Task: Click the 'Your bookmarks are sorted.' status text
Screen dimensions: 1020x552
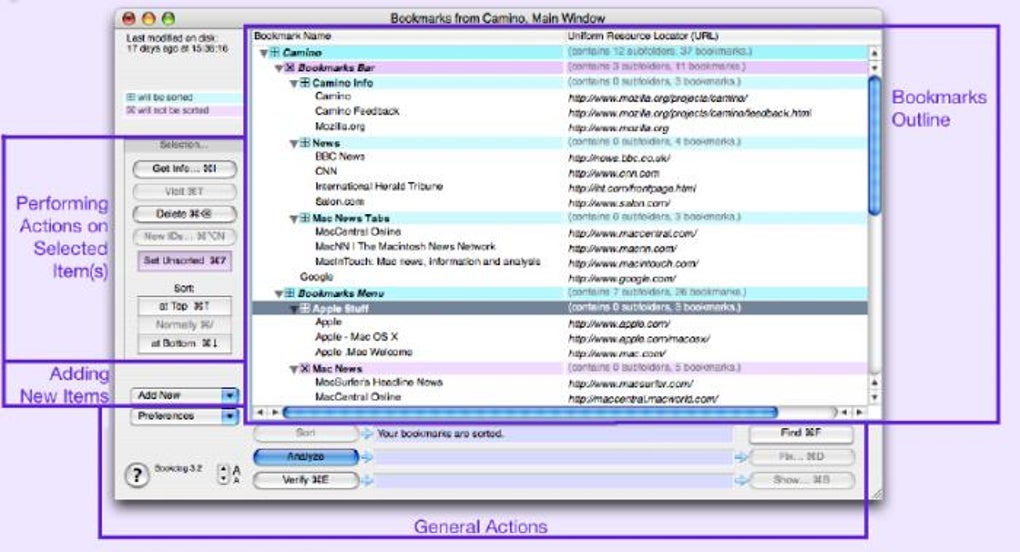Action: (x=440, y=434)
